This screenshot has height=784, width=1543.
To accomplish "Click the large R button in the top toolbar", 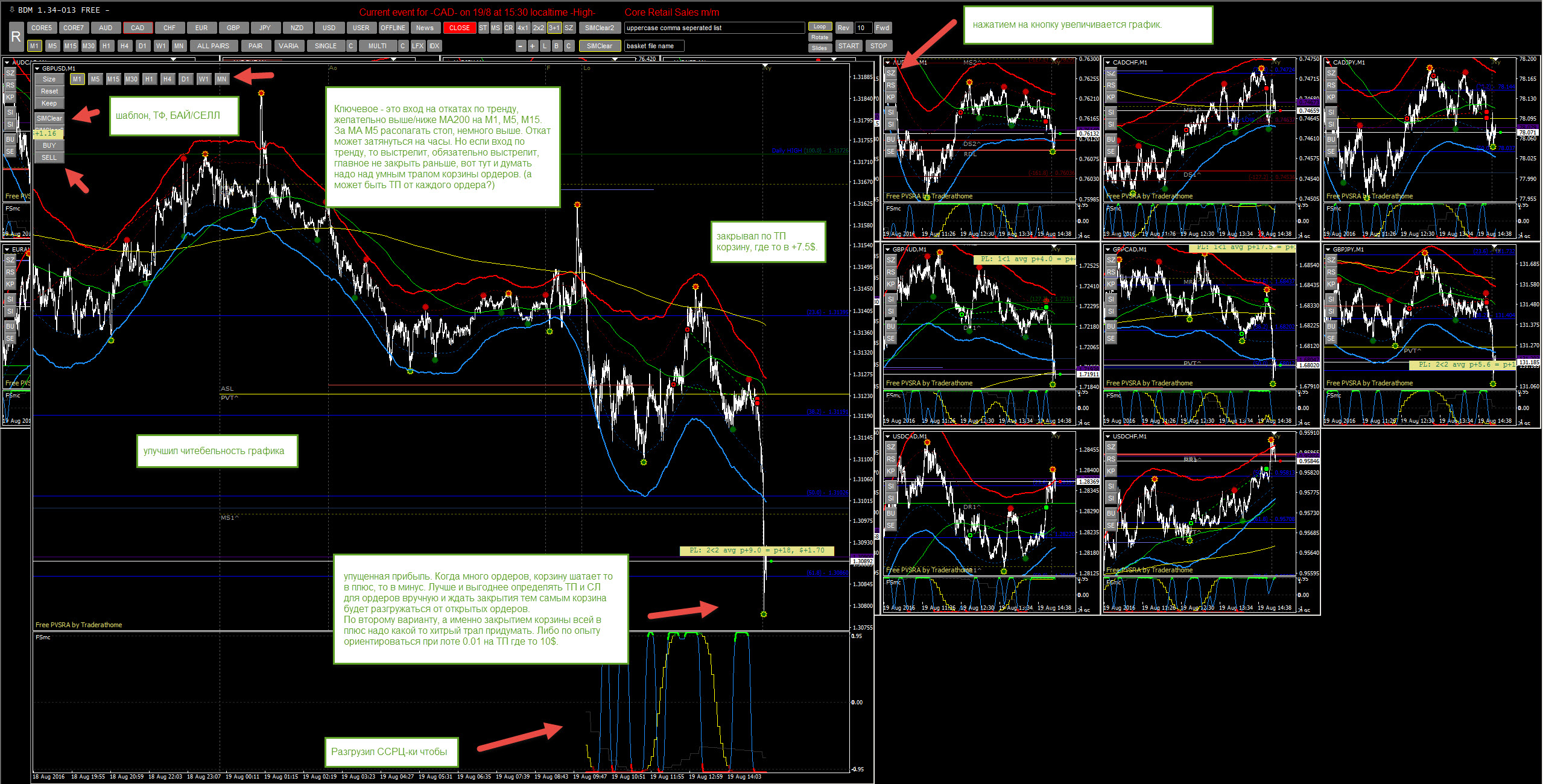I will 16,37.
